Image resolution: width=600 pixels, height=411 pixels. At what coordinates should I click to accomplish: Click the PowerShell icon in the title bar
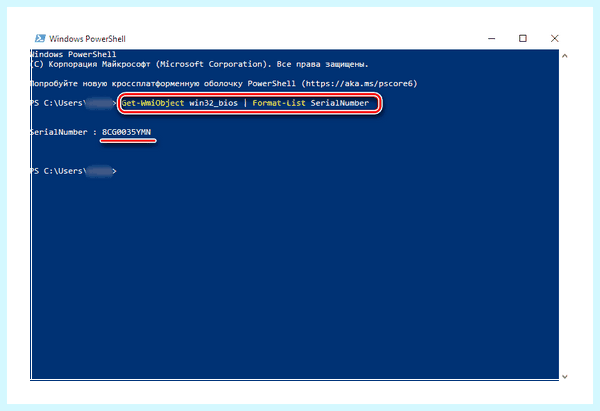[40, 38]
